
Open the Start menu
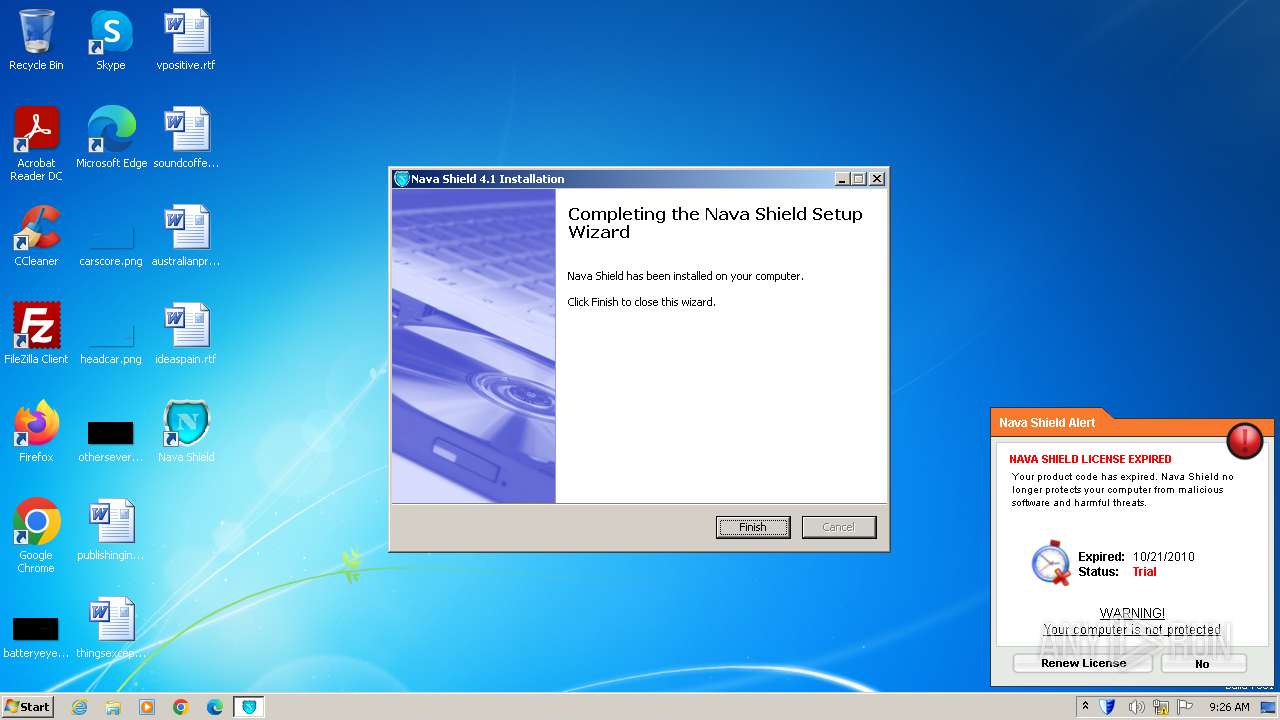28,706
